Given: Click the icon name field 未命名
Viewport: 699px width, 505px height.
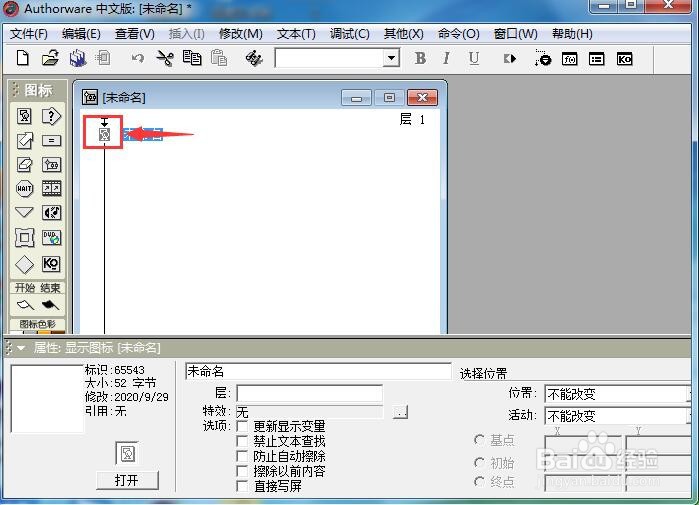Looking at the screenshot, I should coord(318,371).
